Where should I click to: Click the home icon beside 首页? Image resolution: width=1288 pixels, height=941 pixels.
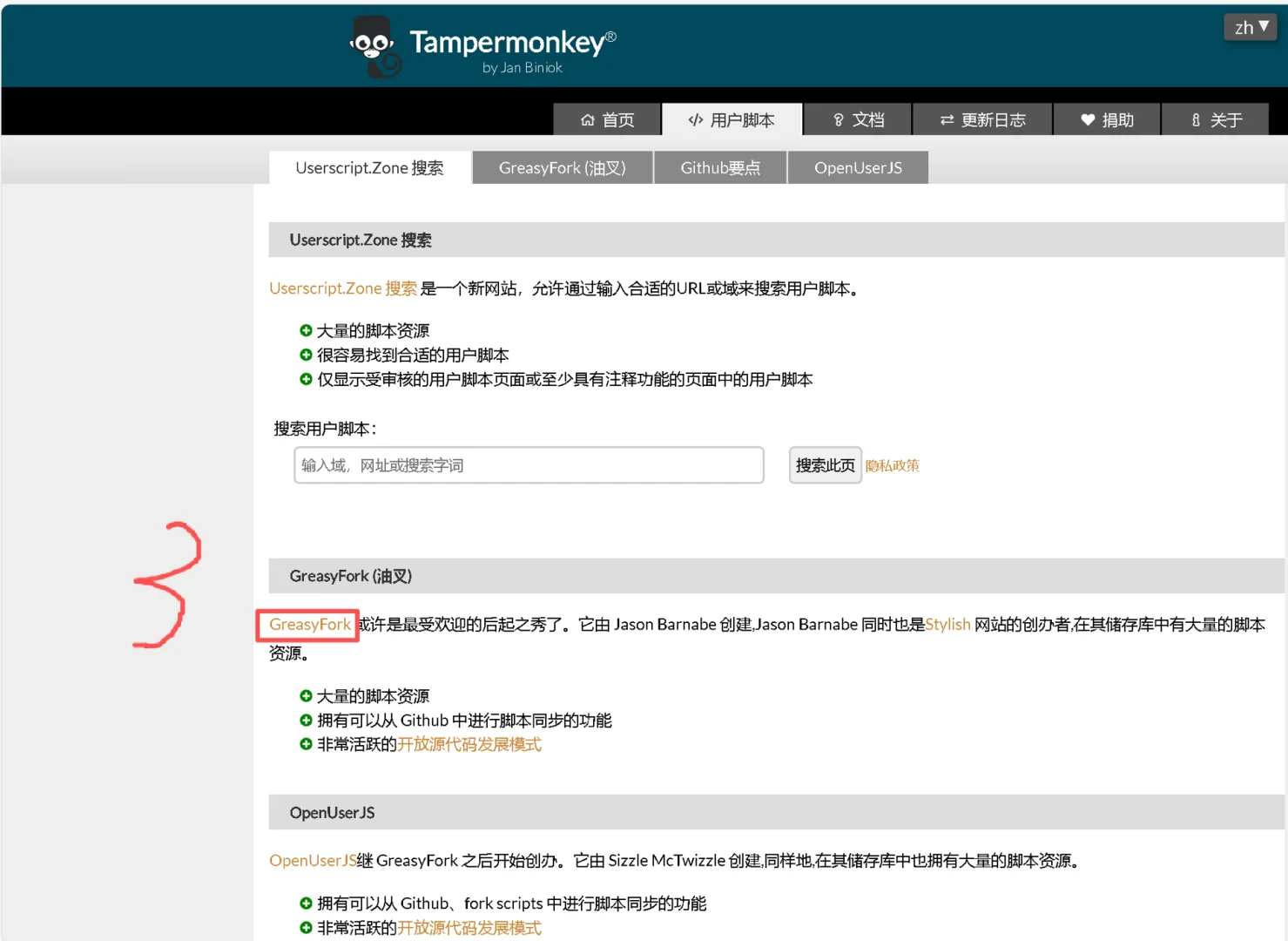point(588,120)
